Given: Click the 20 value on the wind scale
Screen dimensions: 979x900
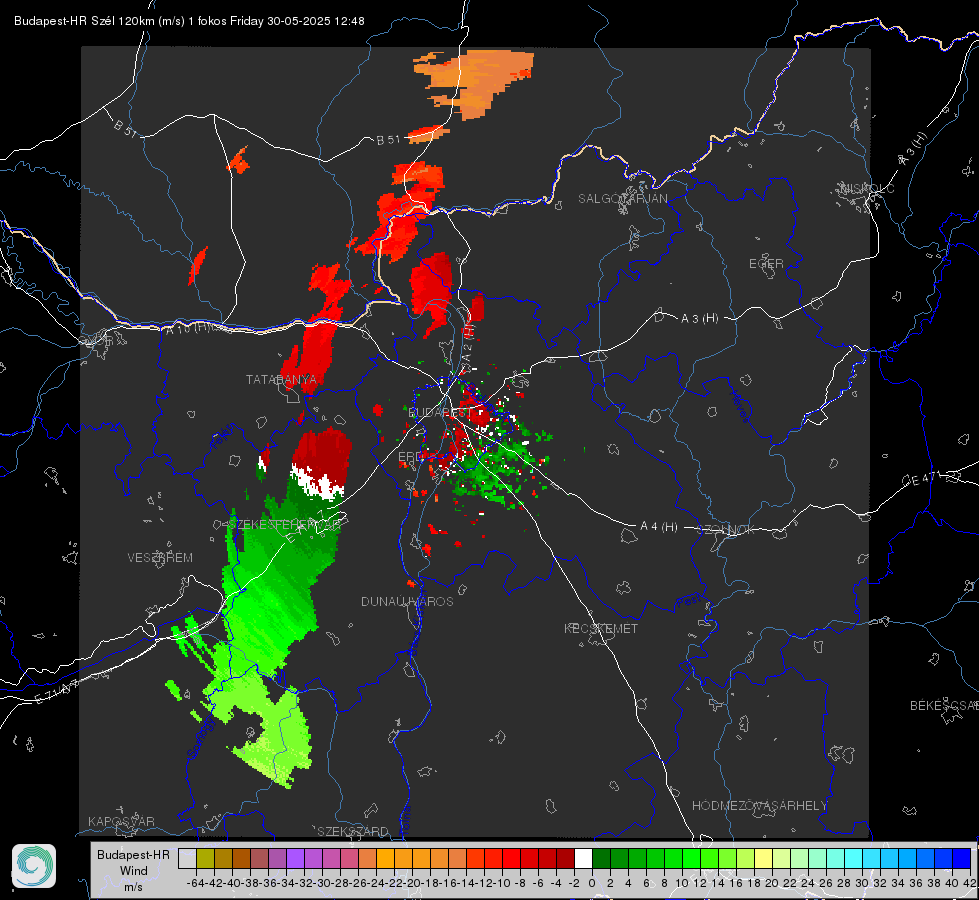Looking at the screenshot, I should pos(772,883).
